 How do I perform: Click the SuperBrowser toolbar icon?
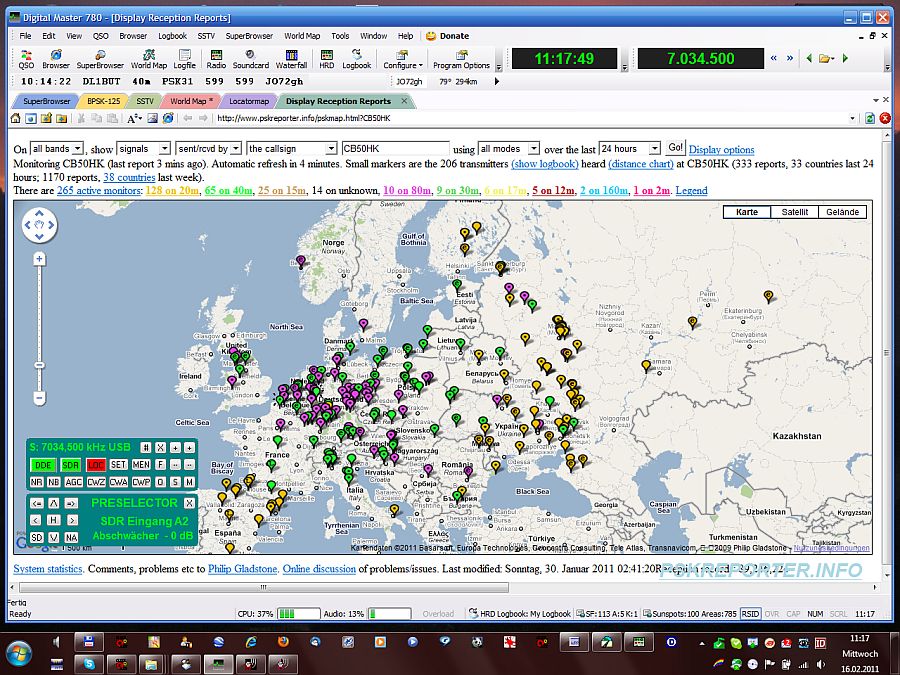(x=100, y=58)
